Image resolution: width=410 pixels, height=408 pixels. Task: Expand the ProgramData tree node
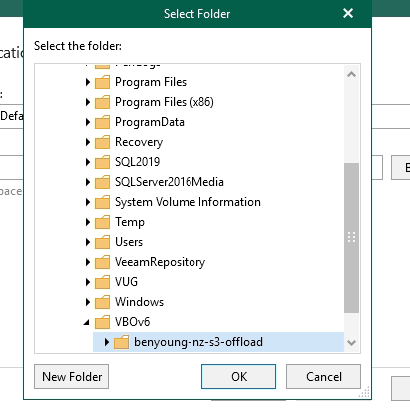coord(88,122)
